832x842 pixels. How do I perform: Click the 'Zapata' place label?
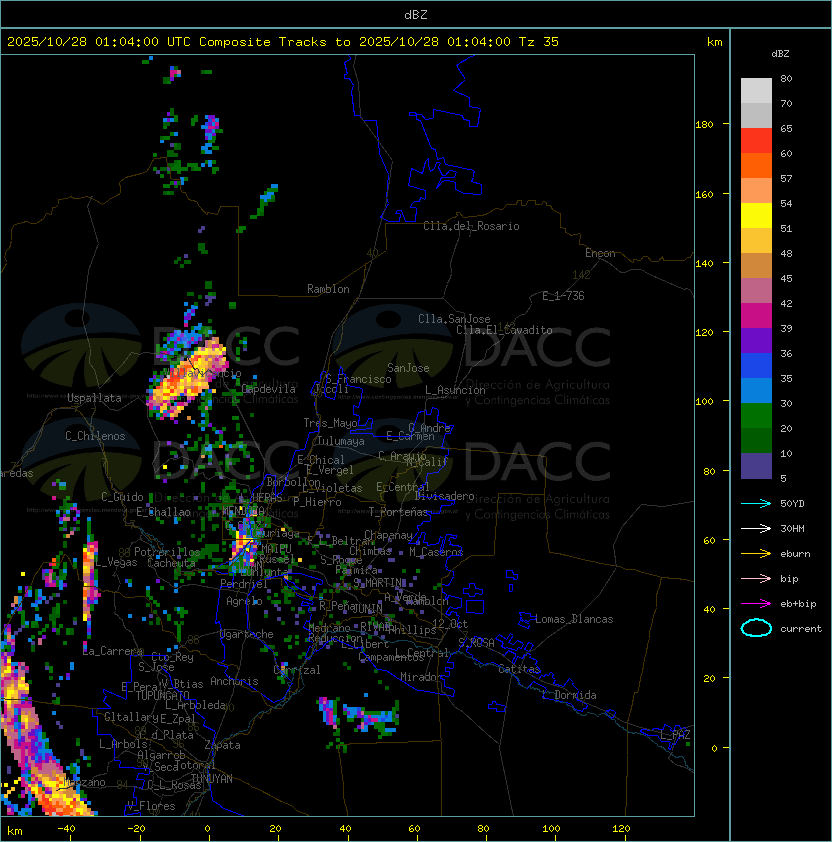(222, 745)
